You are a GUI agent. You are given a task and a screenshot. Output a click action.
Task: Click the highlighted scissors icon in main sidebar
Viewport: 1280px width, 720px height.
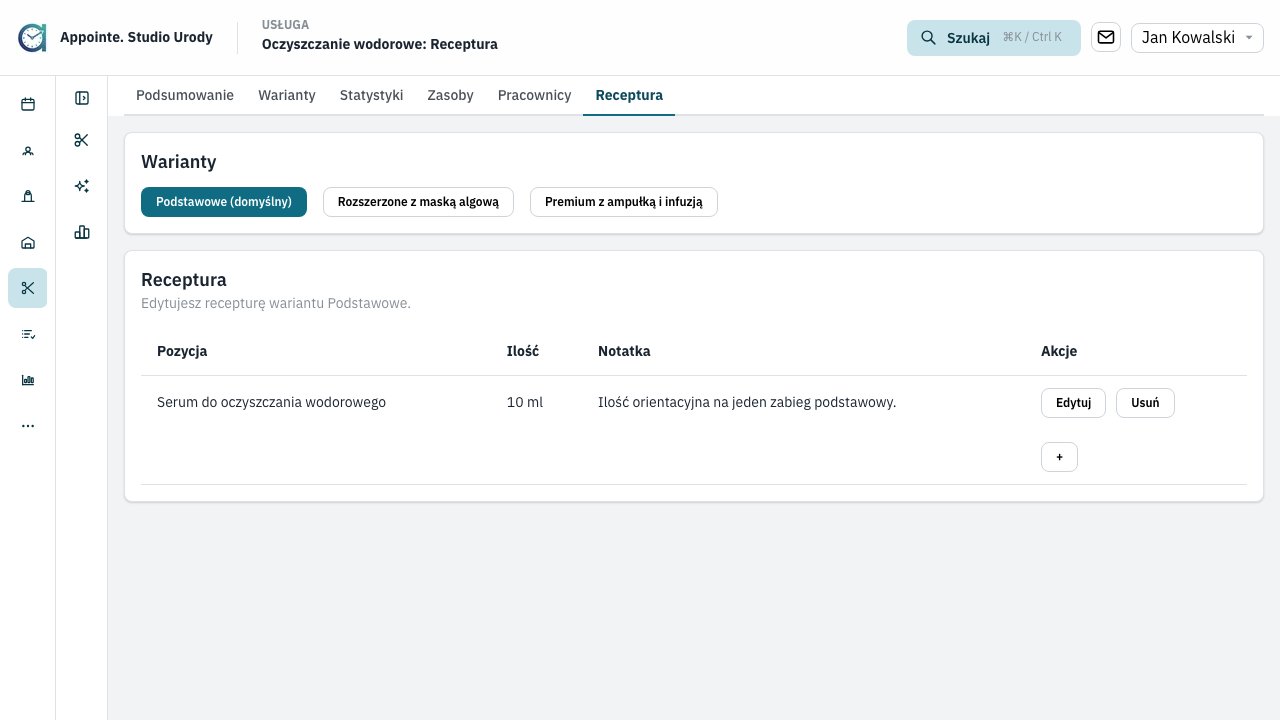point(28,288)
